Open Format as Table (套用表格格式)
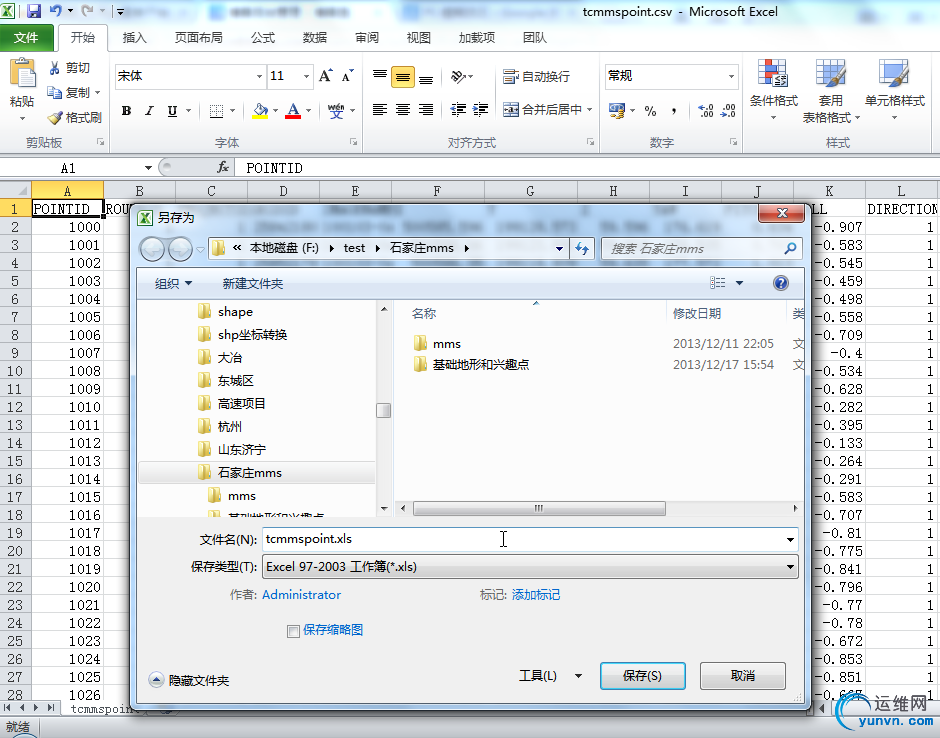Image resolution: width=940 pixels, height=738 pixels. pyautogui.click(x=831, y=90)
